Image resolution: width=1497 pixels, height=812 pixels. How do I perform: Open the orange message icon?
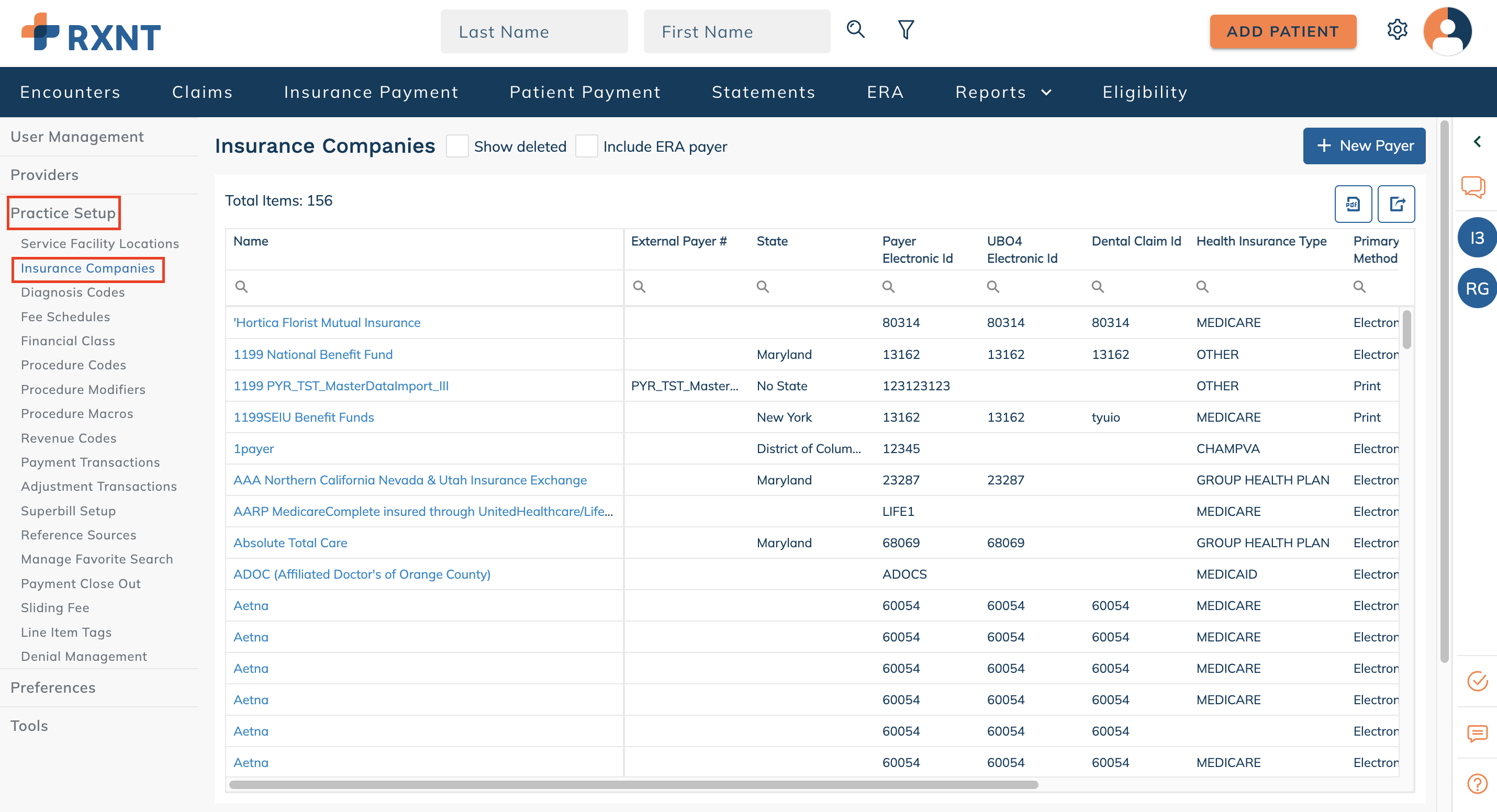(1477, 733)
